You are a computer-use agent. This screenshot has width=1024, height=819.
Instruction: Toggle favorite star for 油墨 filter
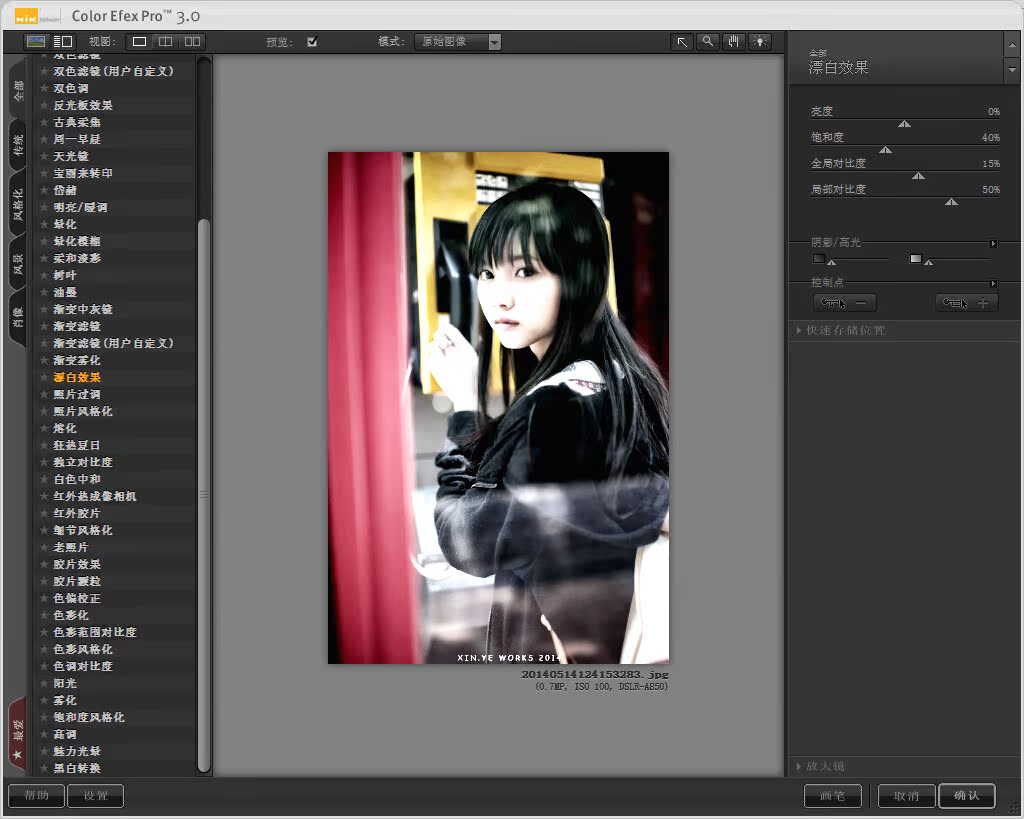coord(44,292)
